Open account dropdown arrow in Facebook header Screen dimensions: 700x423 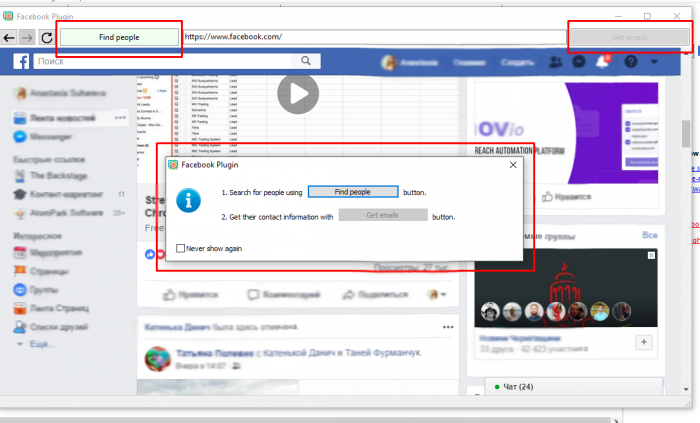pyautogui.click(x=654, y=62)
